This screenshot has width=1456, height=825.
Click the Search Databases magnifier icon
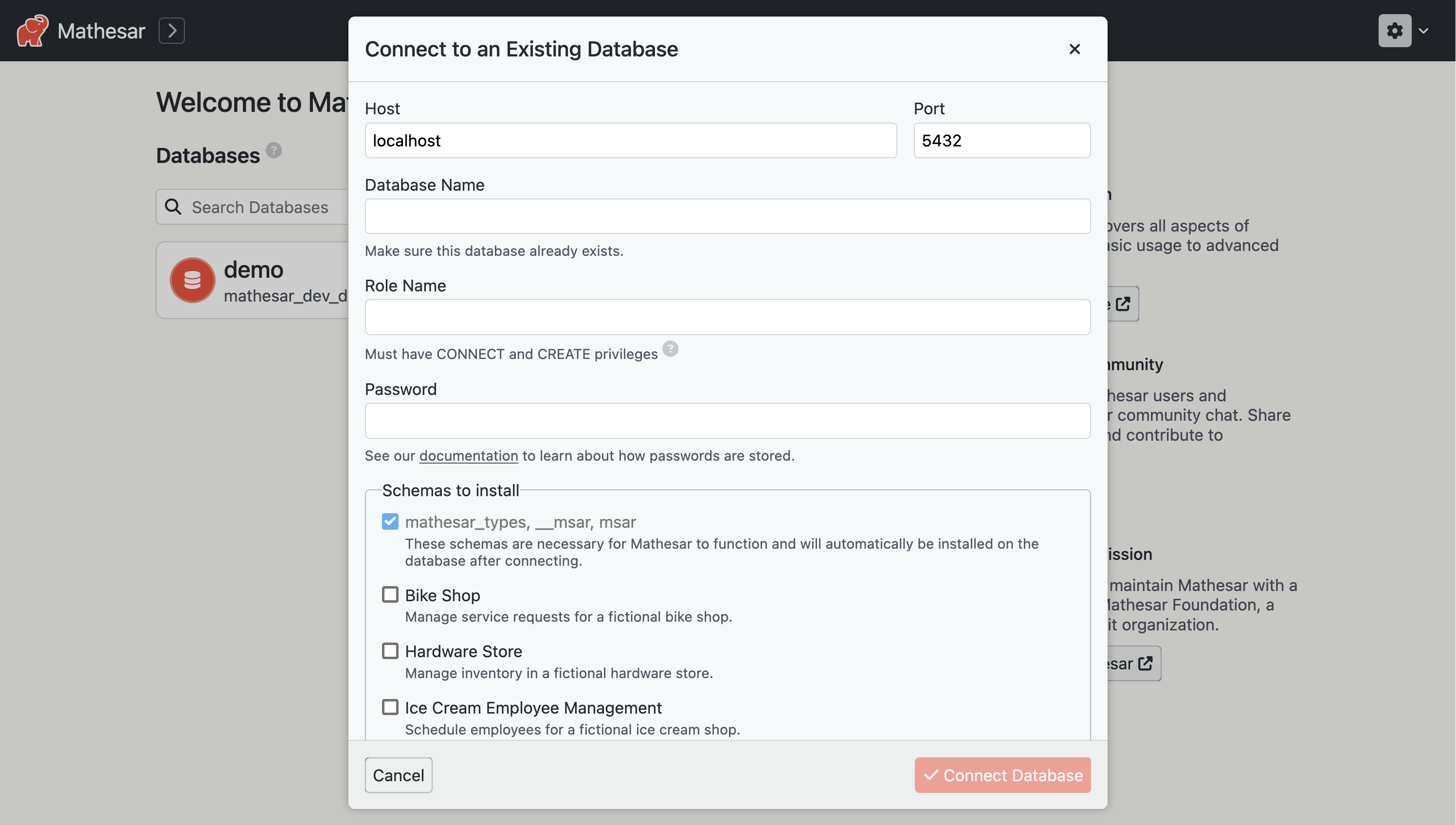coord(173,207)
